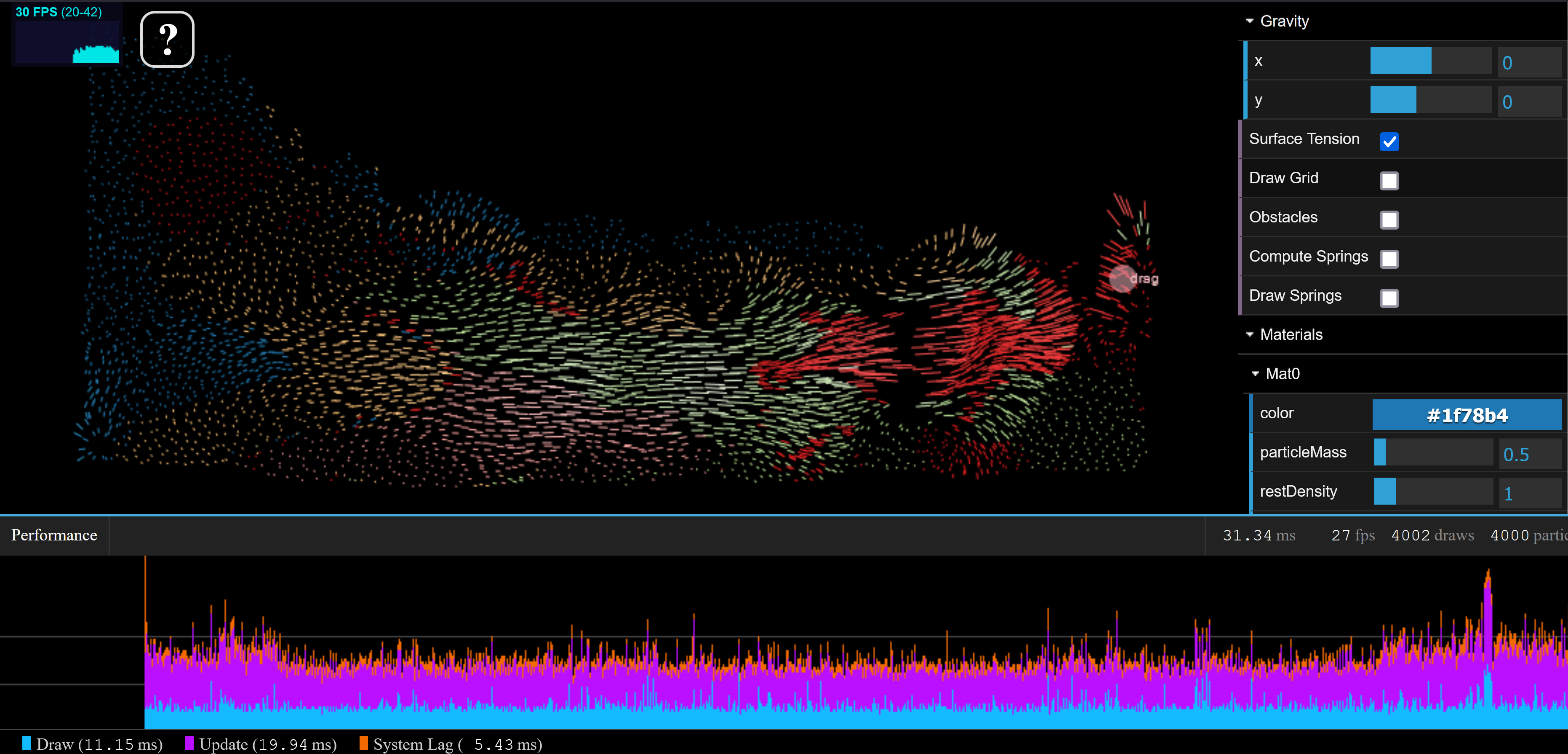
Task: Click the pink drag handle circle
Action: pos(1122,278)
